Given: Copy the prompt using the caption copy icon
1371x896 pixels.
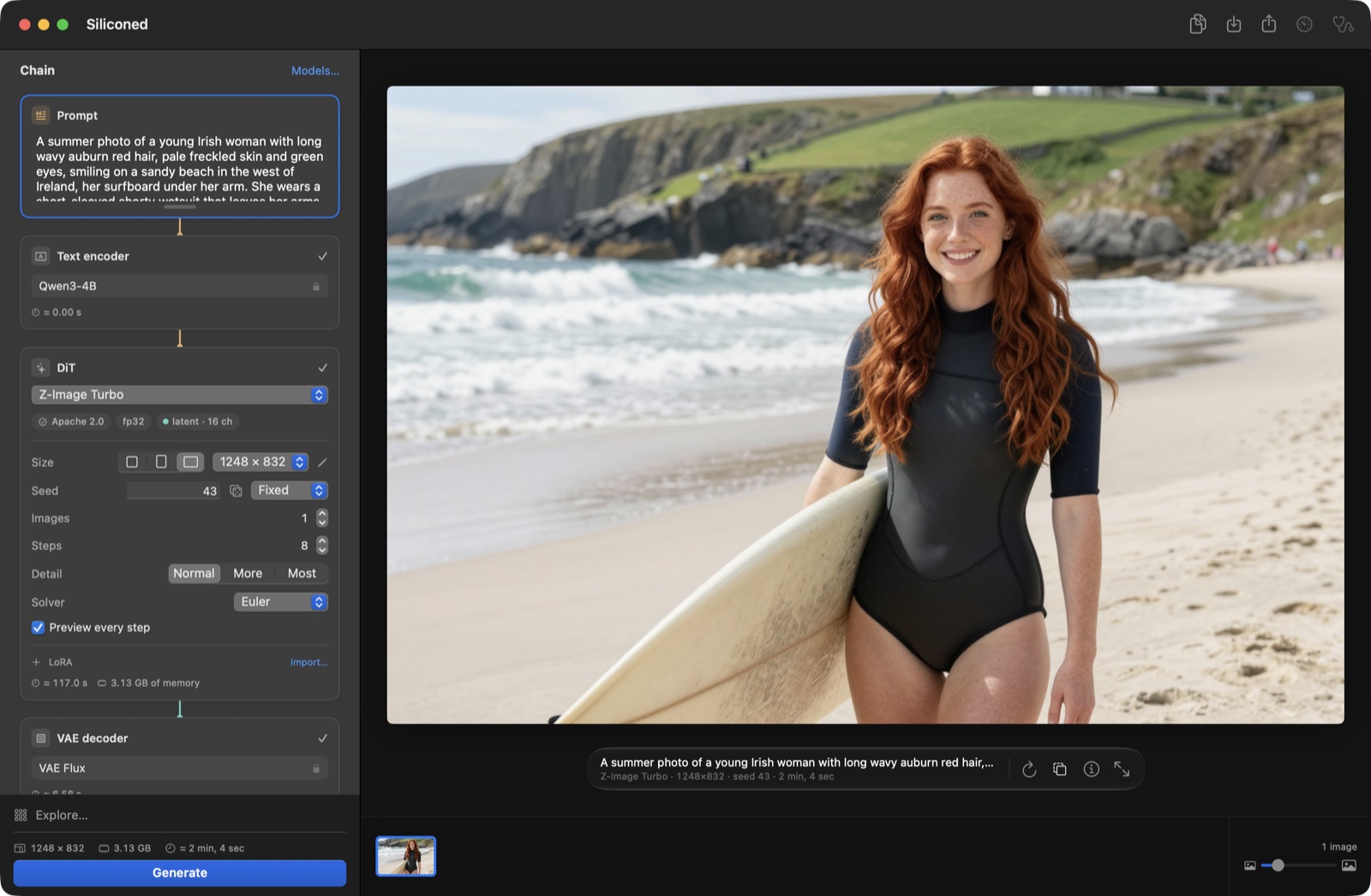Looking at the screenshot, I should tap(1060, 769).
